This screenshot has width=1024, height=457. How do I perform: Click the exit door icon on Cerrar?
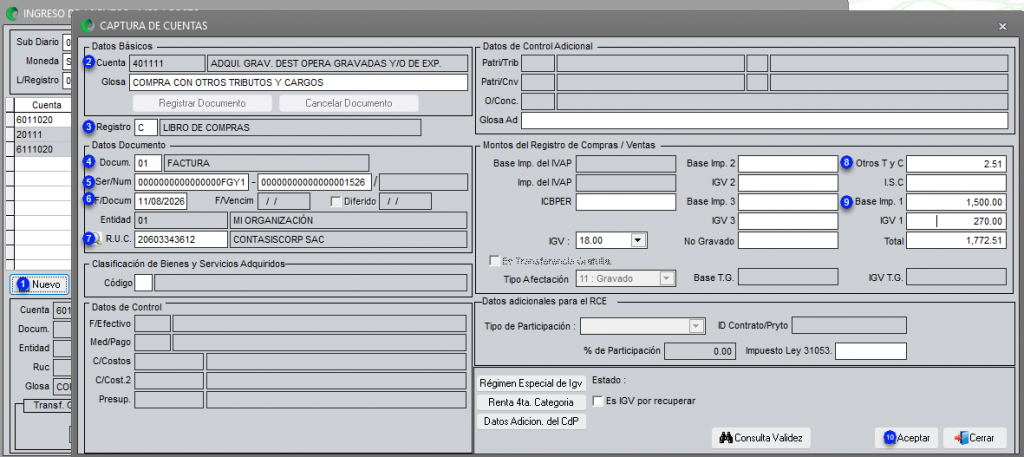click(961, 437)
